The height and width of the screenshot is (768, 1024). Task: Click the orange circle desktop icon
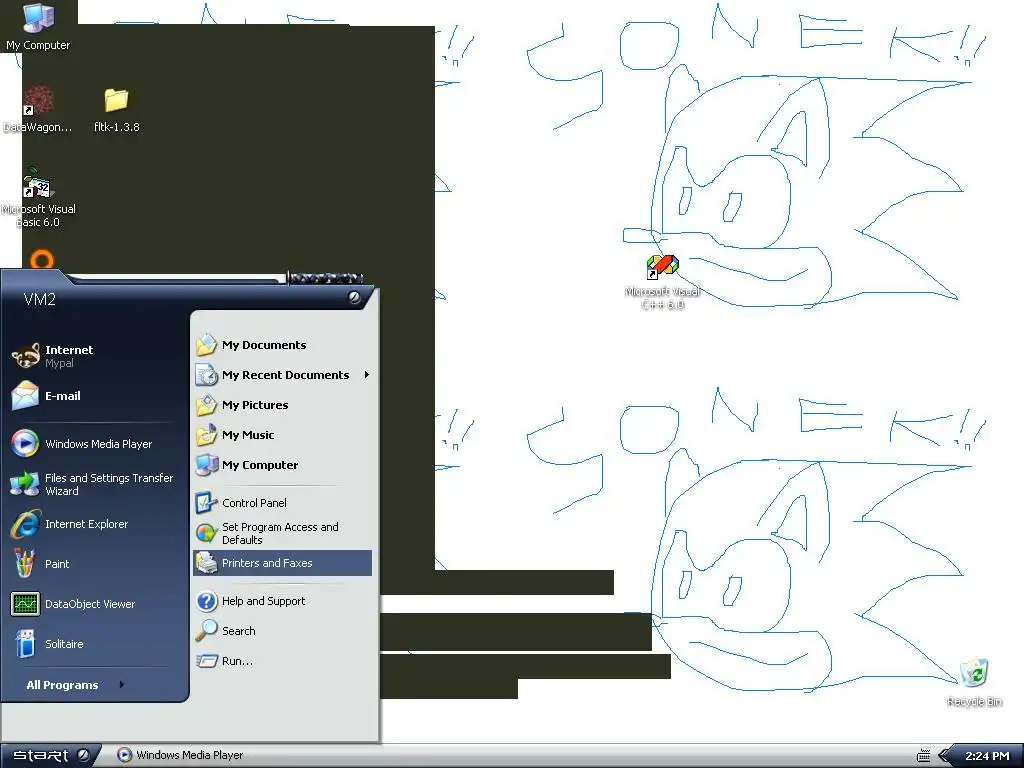point(42,259)
